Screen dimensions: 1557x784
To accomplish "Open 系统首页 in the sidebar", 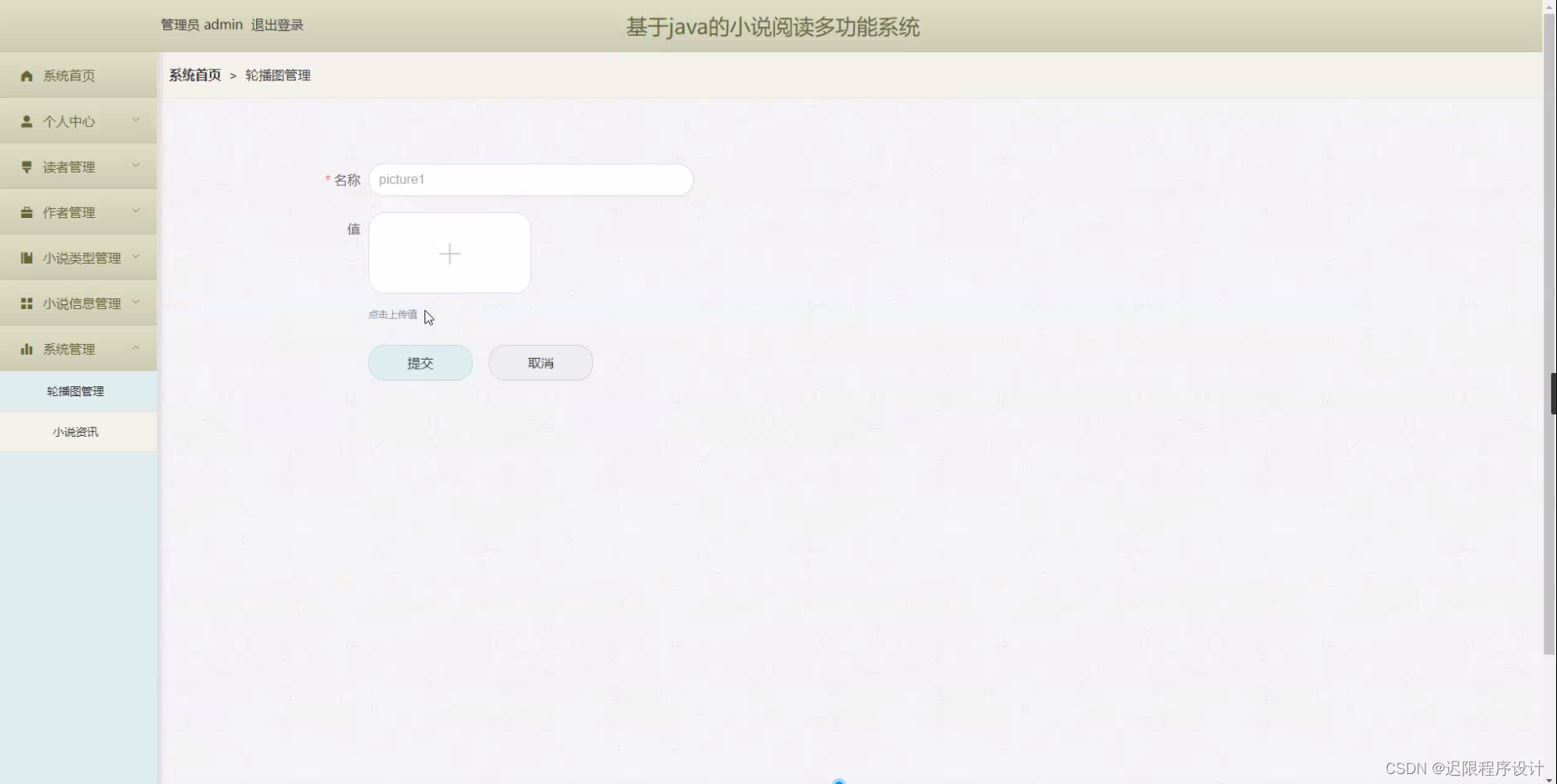I will tap(79, 75).
